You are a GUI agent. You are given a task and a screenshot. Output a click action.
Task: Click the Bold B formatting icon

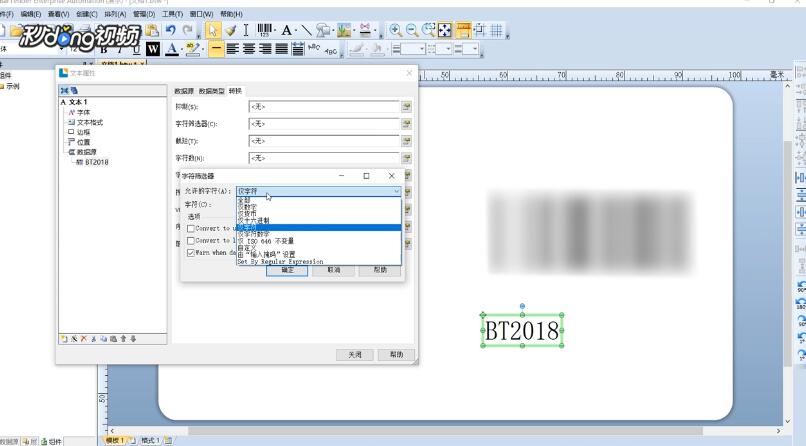[x=104, y=49]
